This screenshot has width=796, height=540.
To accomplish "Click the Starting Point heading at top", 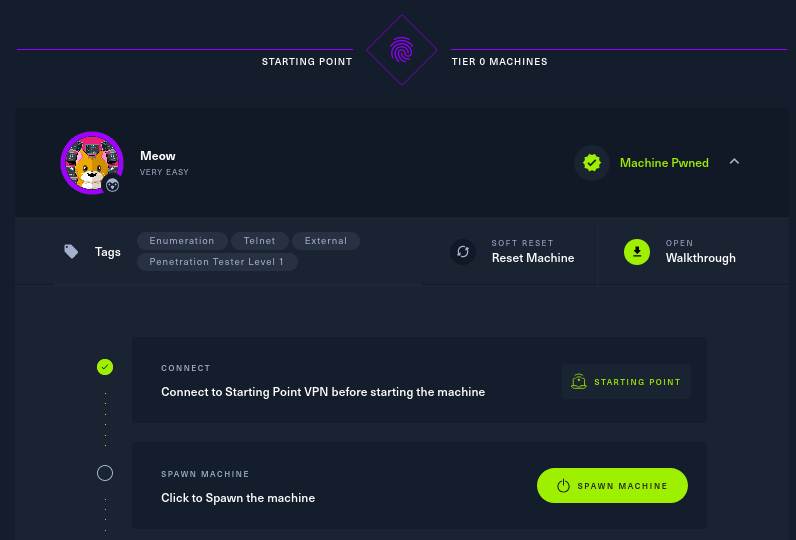I will click(x=307, y=62).
